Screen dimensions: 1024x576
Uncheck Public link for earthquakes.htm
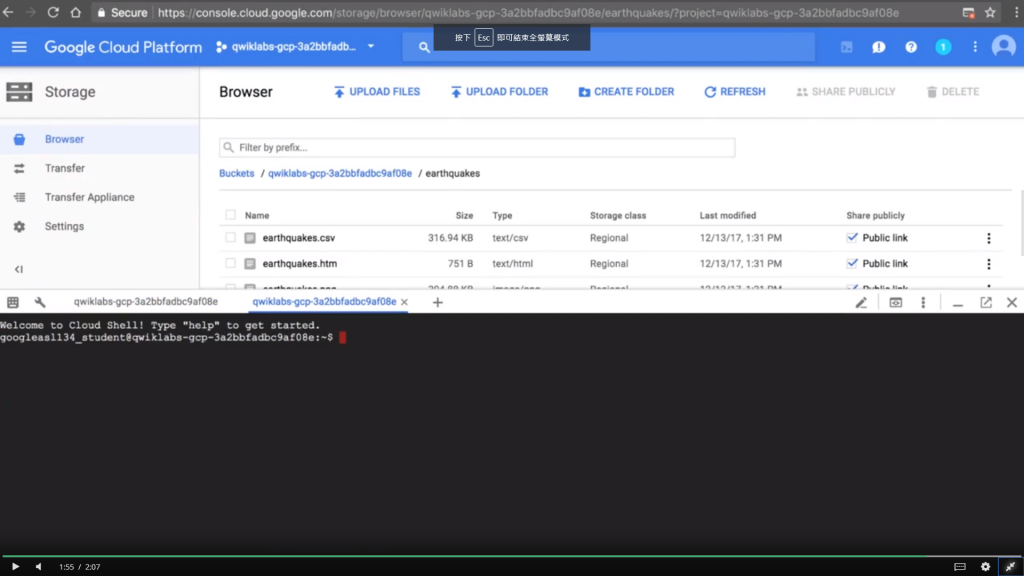pos(852,263)
